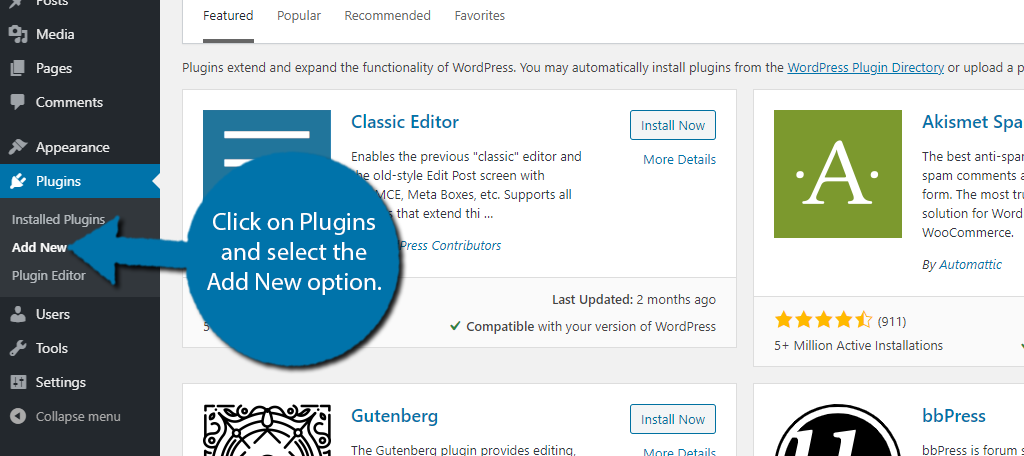Click the Settings sliders icon

coord(18,382)
